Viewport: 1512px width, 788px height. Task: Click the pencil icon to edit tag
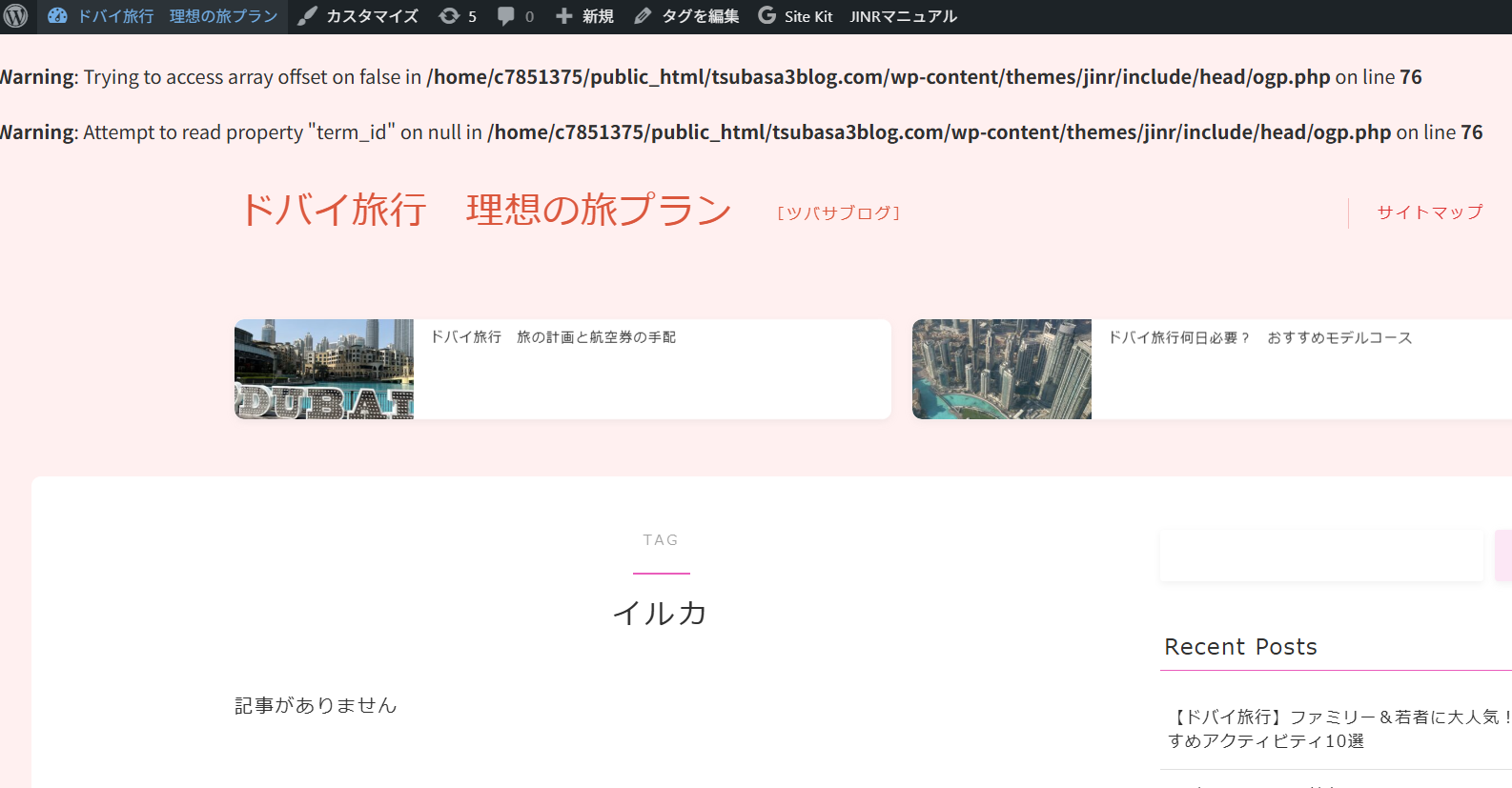[644, 16]
